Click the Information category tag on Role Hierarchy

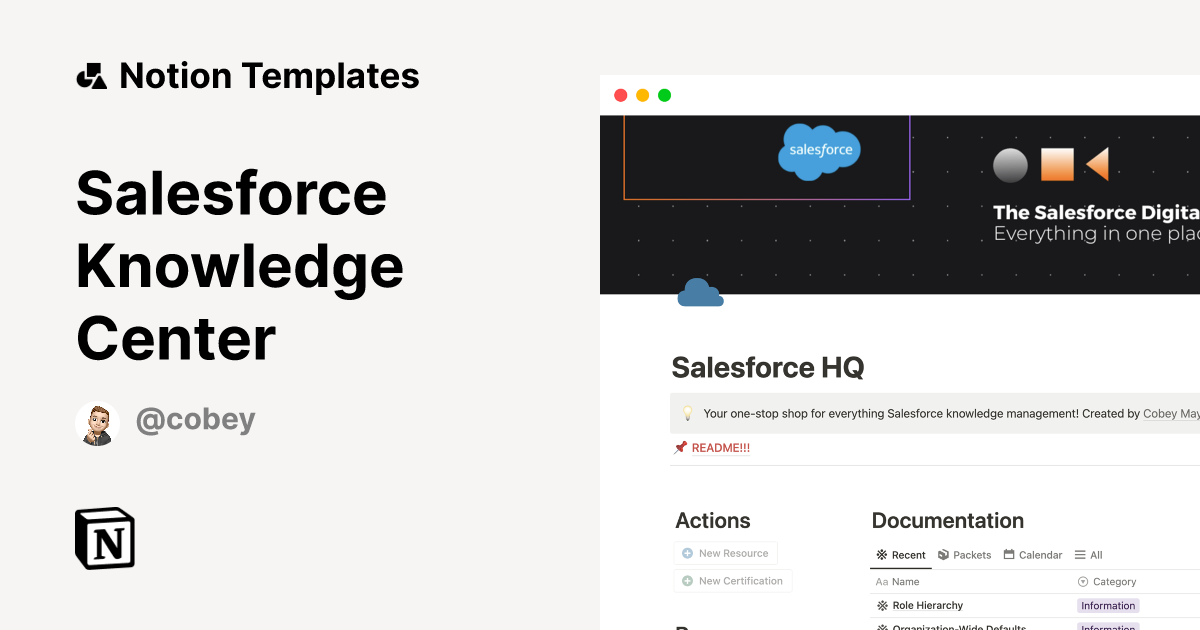click(x=1108, y=605)
